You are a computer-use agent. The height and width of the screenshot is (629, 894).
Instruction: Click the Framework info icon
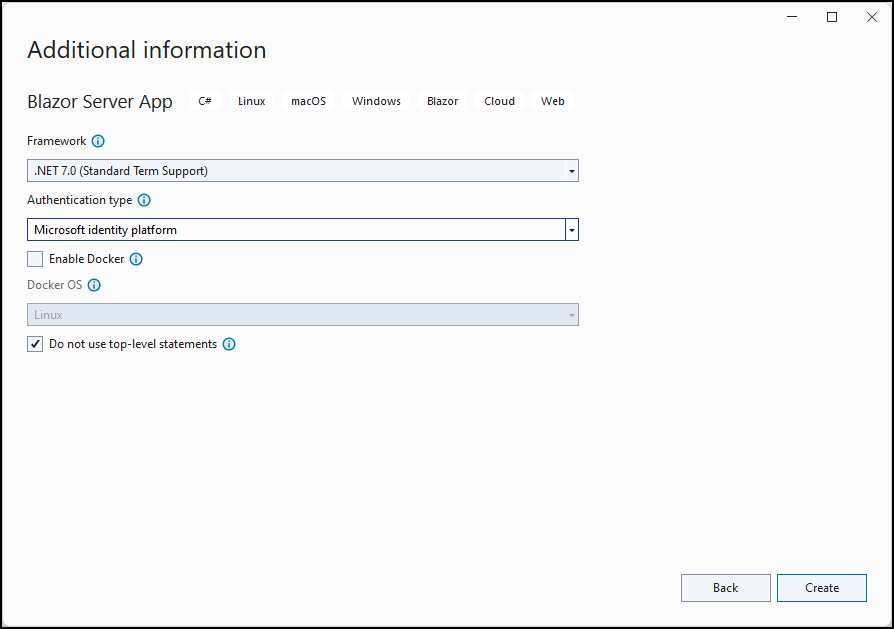[x=98, y=141]
